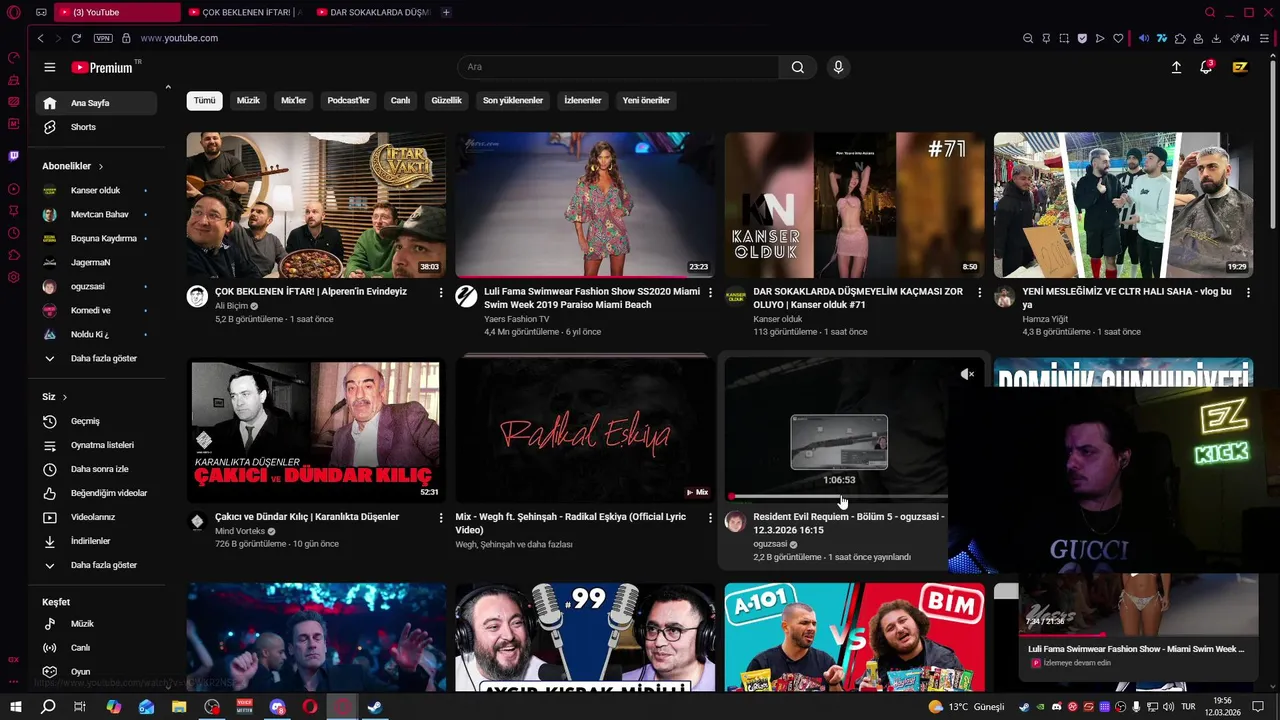
Task: Open the EZ account avatar menu
Action: [x=1240, y=67]
